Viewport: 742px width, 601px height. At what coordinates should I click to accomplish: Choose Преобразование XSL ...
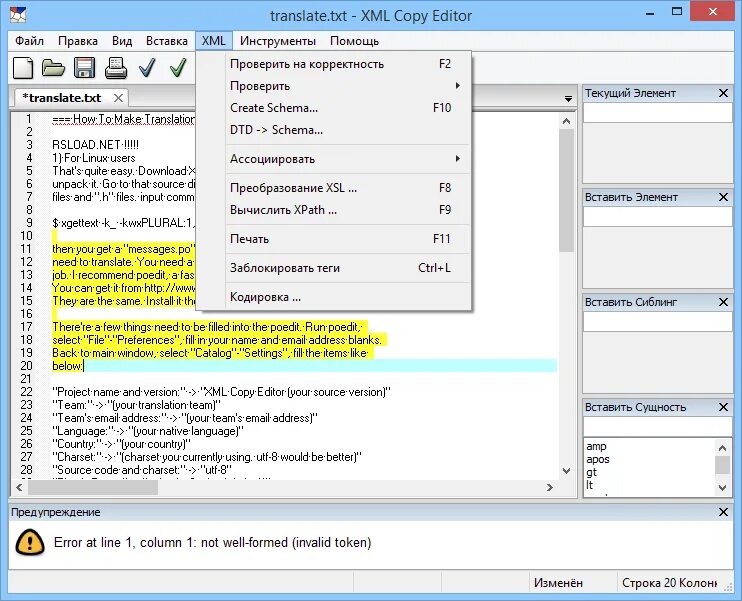point(349,188)
